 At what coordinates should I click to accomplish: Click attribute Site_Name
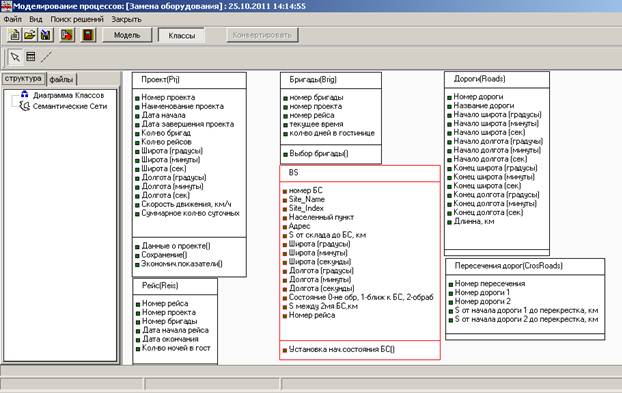pyautogui.click(x=307, y=199)
